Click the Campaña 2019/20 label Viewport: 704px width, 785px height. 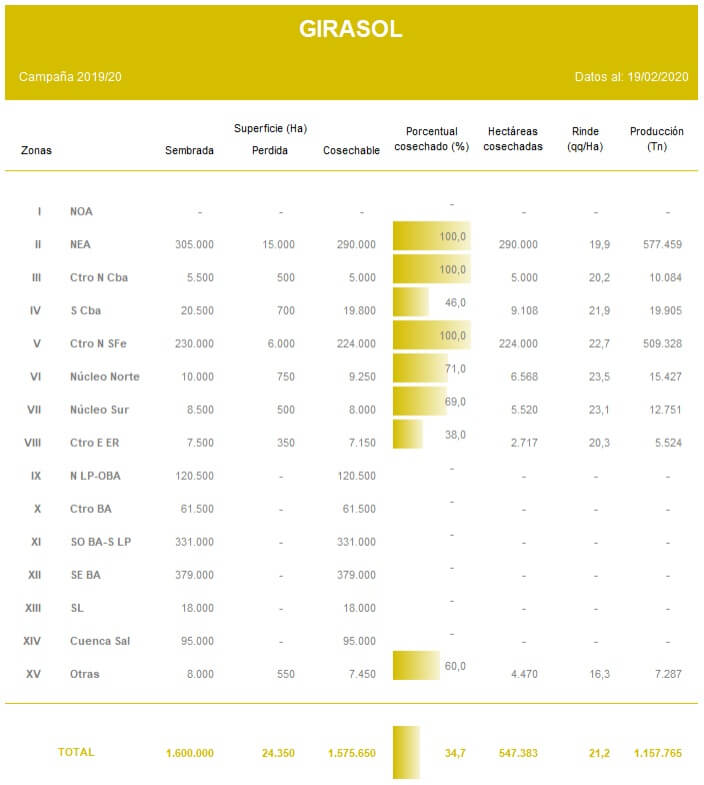click(x=70, y=77)
